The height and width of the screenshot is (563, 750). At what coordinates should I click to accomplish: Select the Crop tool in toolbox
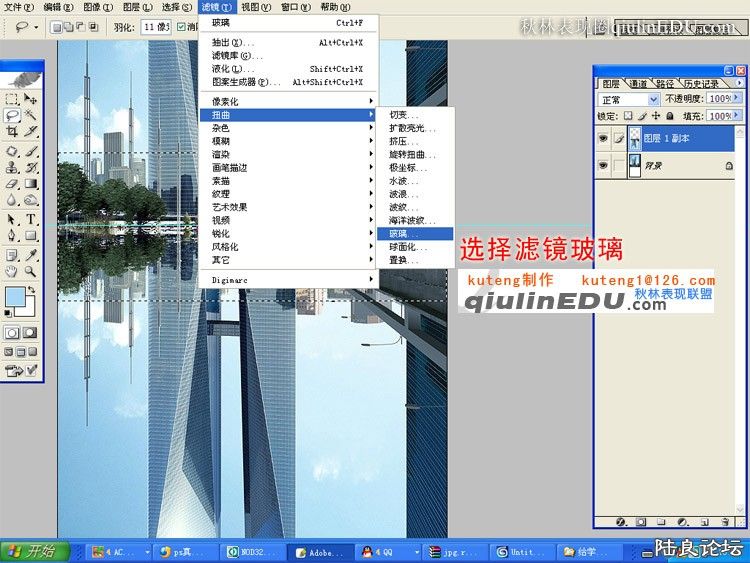[12, 133]
